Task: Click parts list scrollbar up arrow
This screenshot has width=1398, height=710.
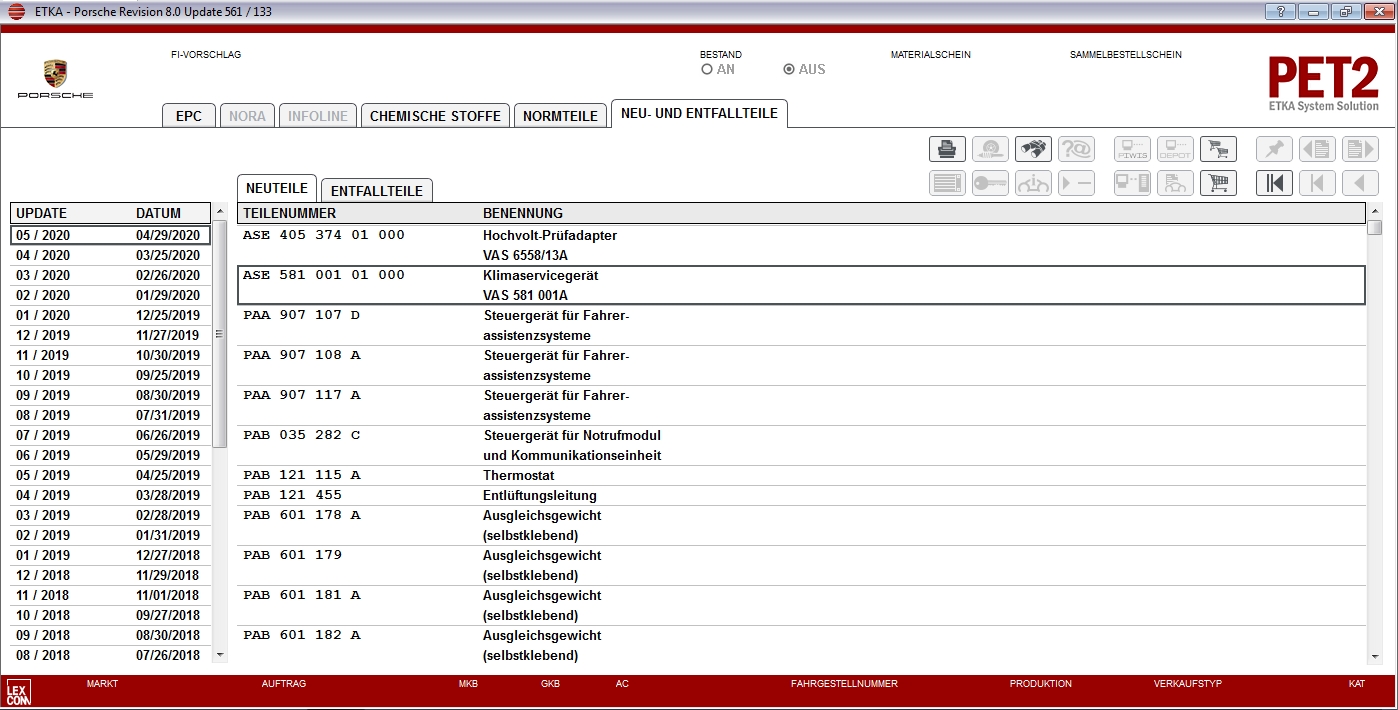Action: tap(1375, 211)
